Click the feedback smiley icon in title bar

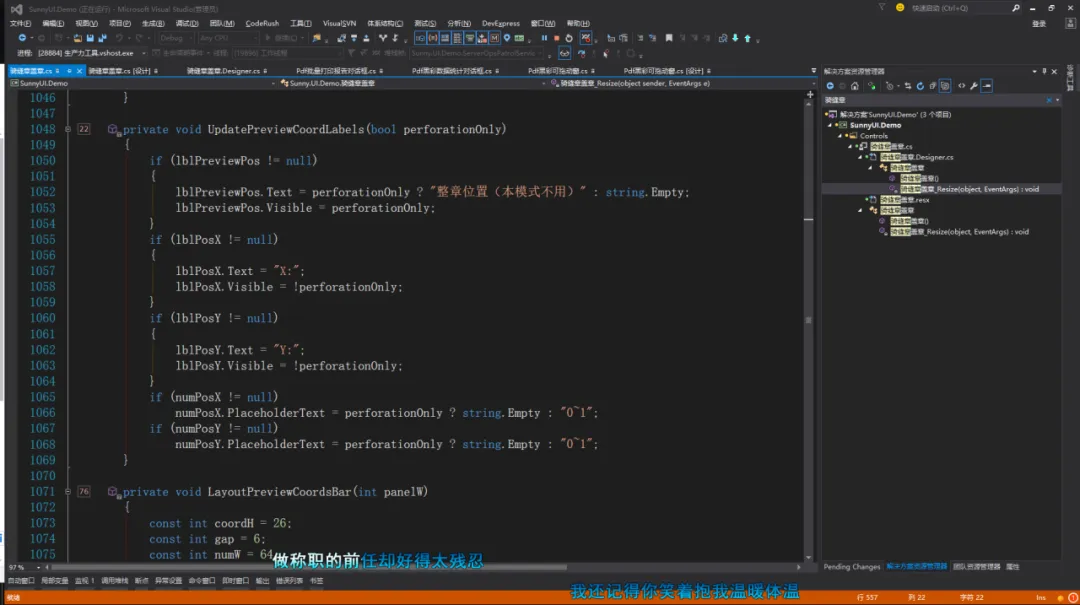click(x=900, y=8)
